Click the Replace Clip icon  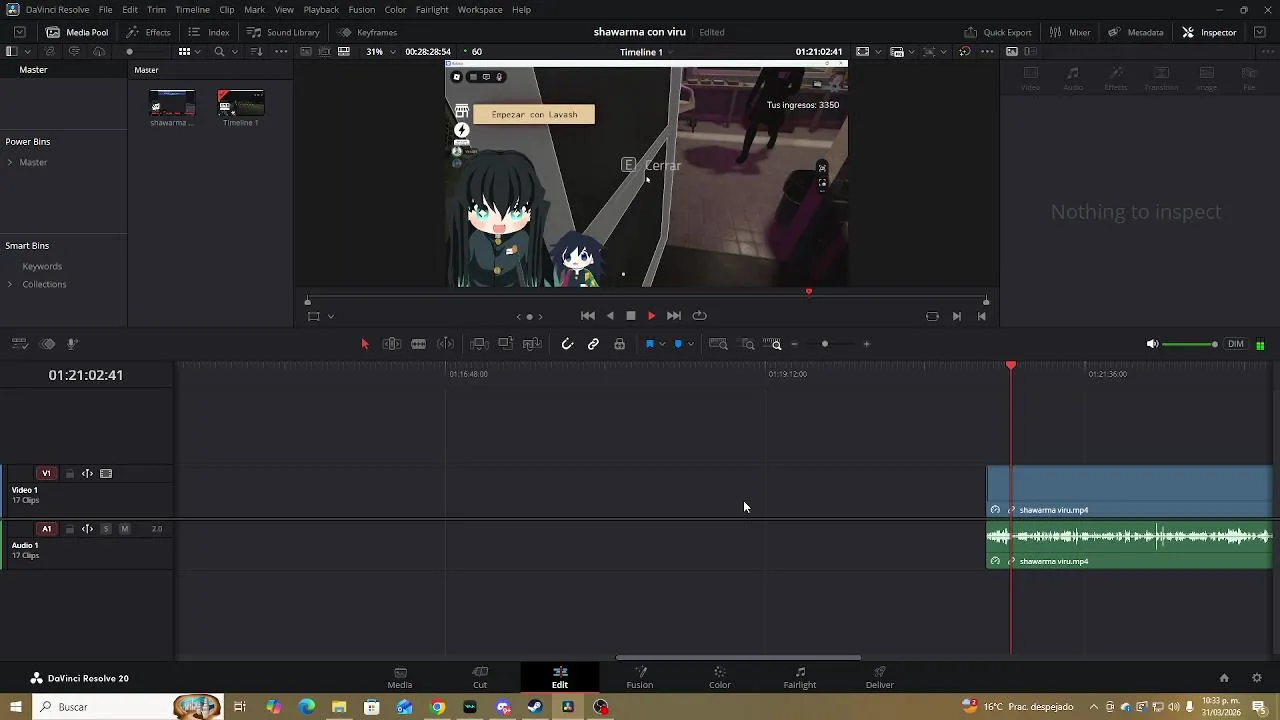click(532, 344)
